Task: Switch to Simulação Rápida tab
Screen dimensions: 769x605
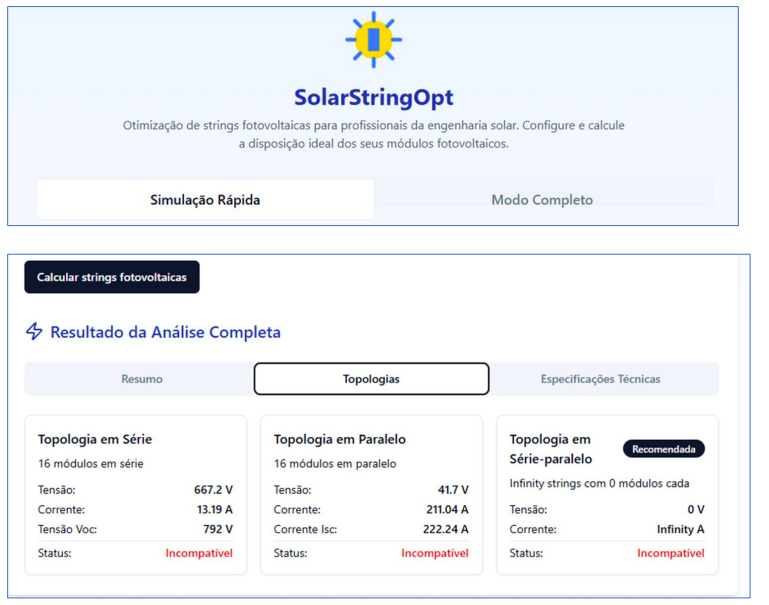Action: [205, 200]
